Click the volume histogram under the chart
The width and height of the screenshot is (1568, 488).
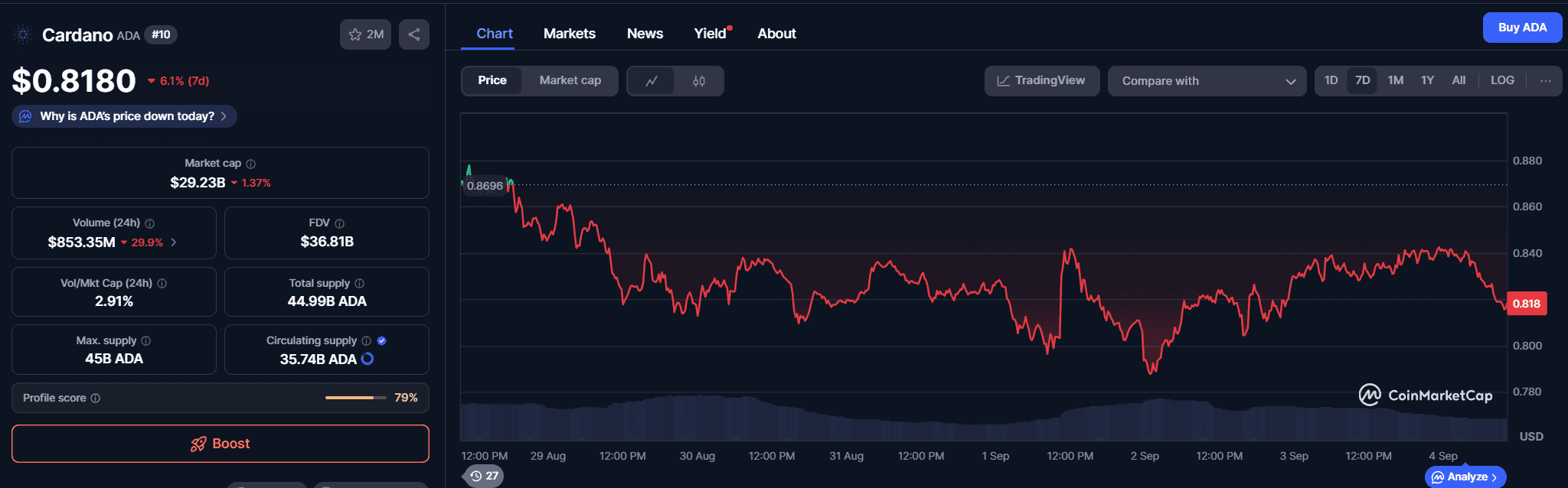click(x=984, y=419)
